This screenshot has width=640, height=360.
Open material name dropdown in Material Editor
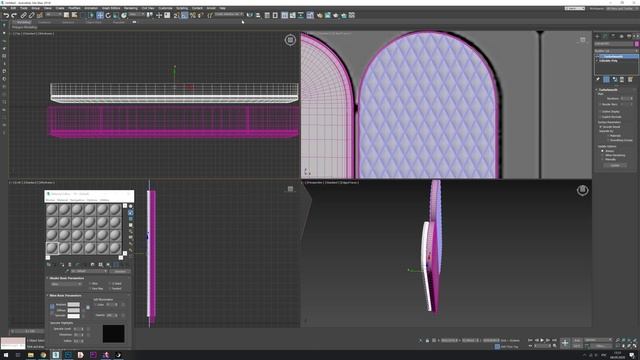89,271
